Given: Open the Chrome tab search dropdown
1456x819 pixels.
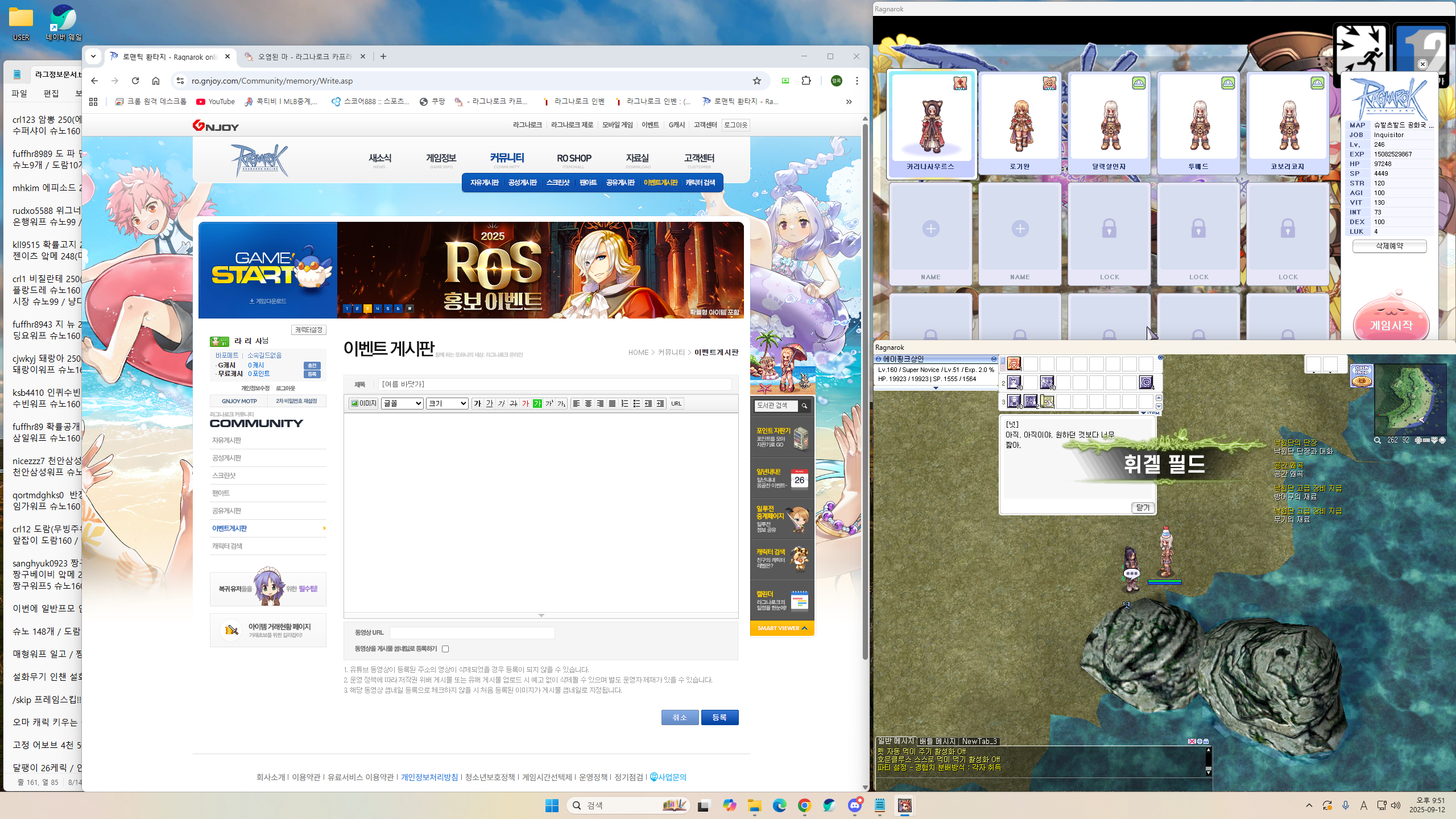Looking at the screenshot, I should point(93,56).
